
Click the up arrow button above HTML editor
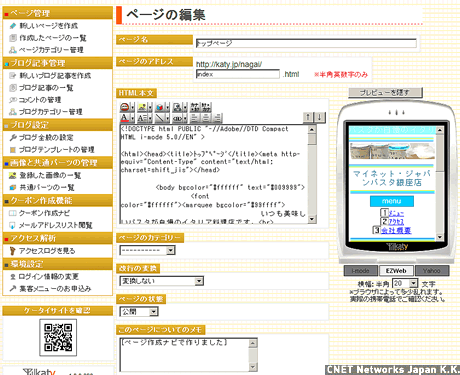308,117
